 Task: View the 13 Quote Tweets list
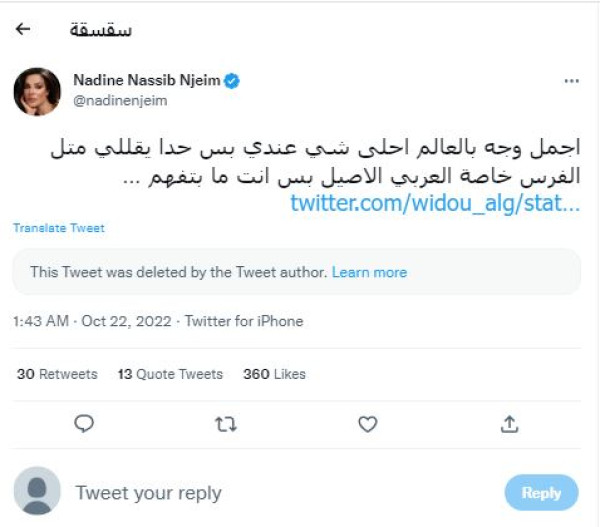170,374
